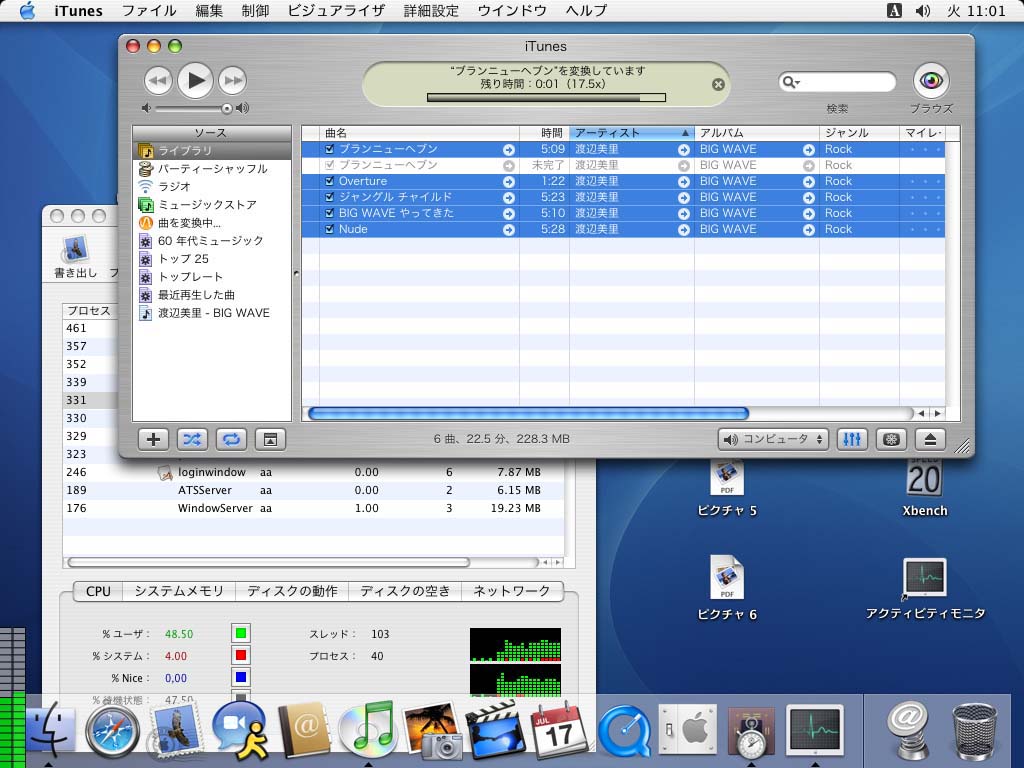1024x768 pixels.
Task: Open the コンピュータ speaker popup menu
Action: click(773, 440)
